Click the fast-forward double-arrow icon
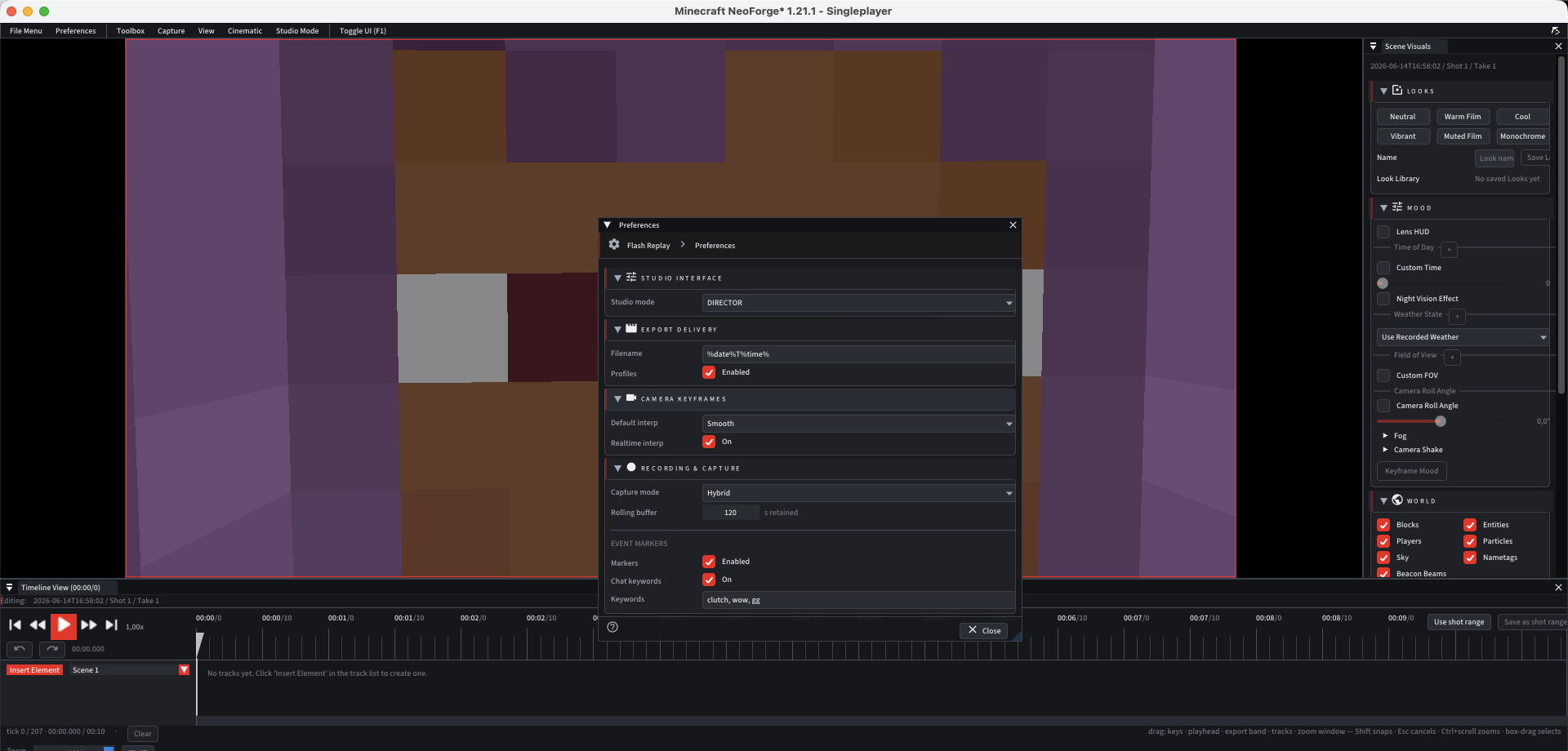The image size is (1568, 751). click(x=89, y=625)
